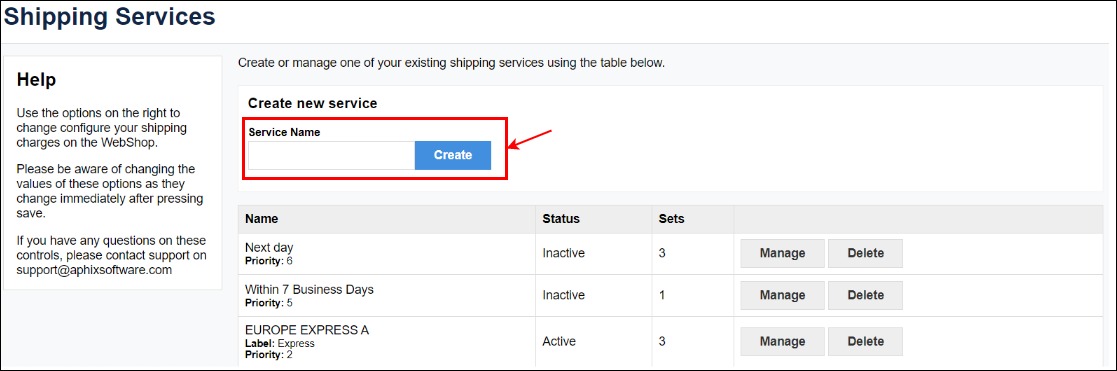The image size is (1117, 371).
Task: Click the Inactive status of Next day
Action: point(563,254)
